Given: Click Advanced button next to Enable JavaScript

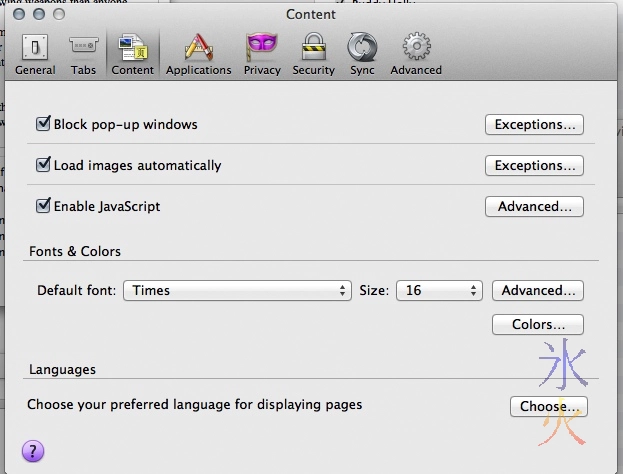Looking at the screenshot, I should point(535,207).
